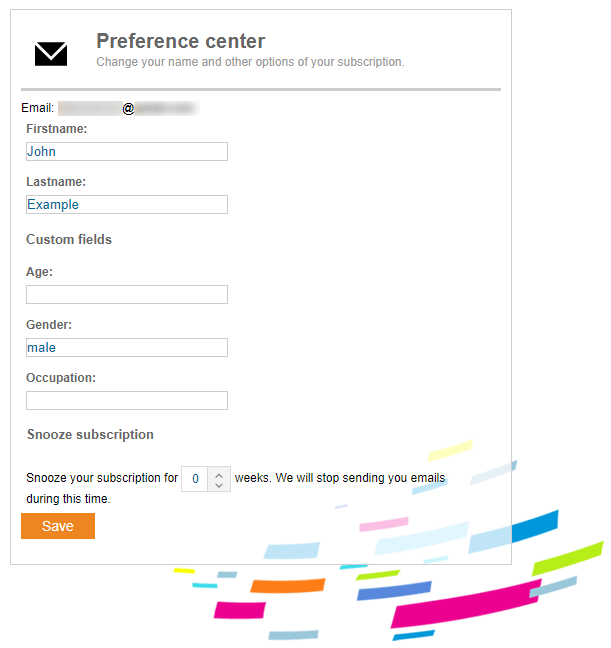Click the Age label
The image size is (611, 648).
click(x=39, y=272)
